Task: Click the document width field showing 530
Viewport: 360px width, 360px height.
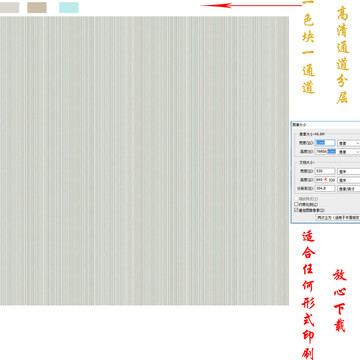Action: 325,171
